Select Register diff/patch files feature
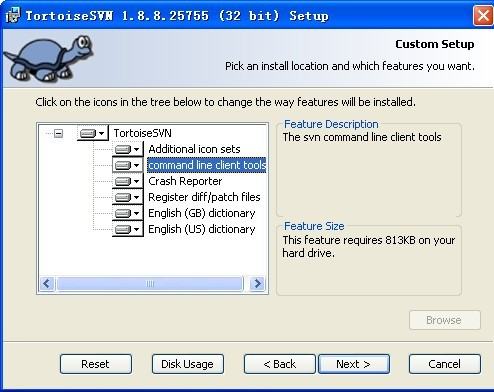Screen dimensions: 494x392 click(x=204, y=197)
